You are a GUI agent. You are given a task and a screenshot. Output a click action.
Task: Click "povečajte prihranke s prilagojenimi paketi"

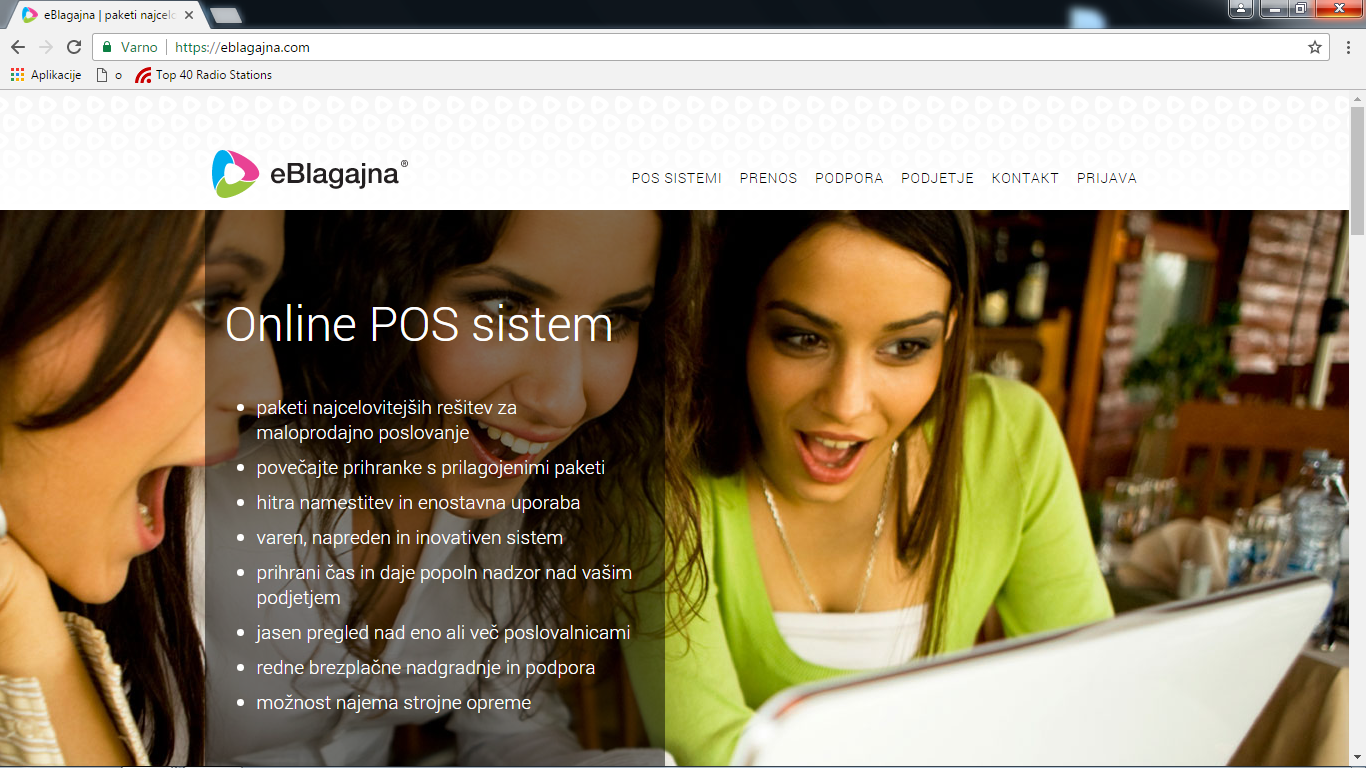[x=431, y=467]
